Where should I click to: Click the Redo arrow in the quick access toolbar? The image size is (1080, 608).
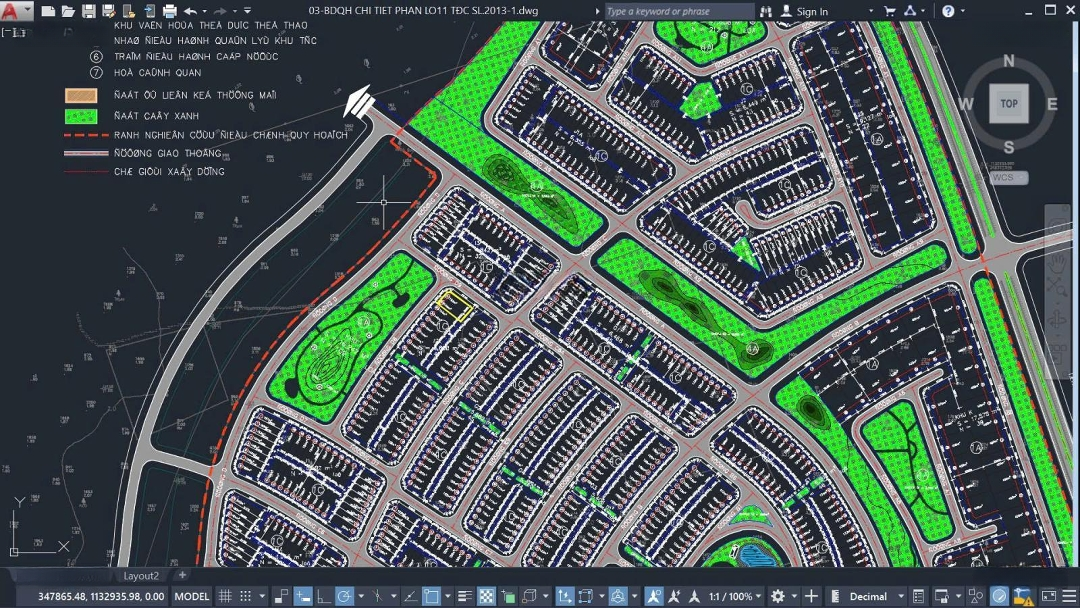point(220,11)
